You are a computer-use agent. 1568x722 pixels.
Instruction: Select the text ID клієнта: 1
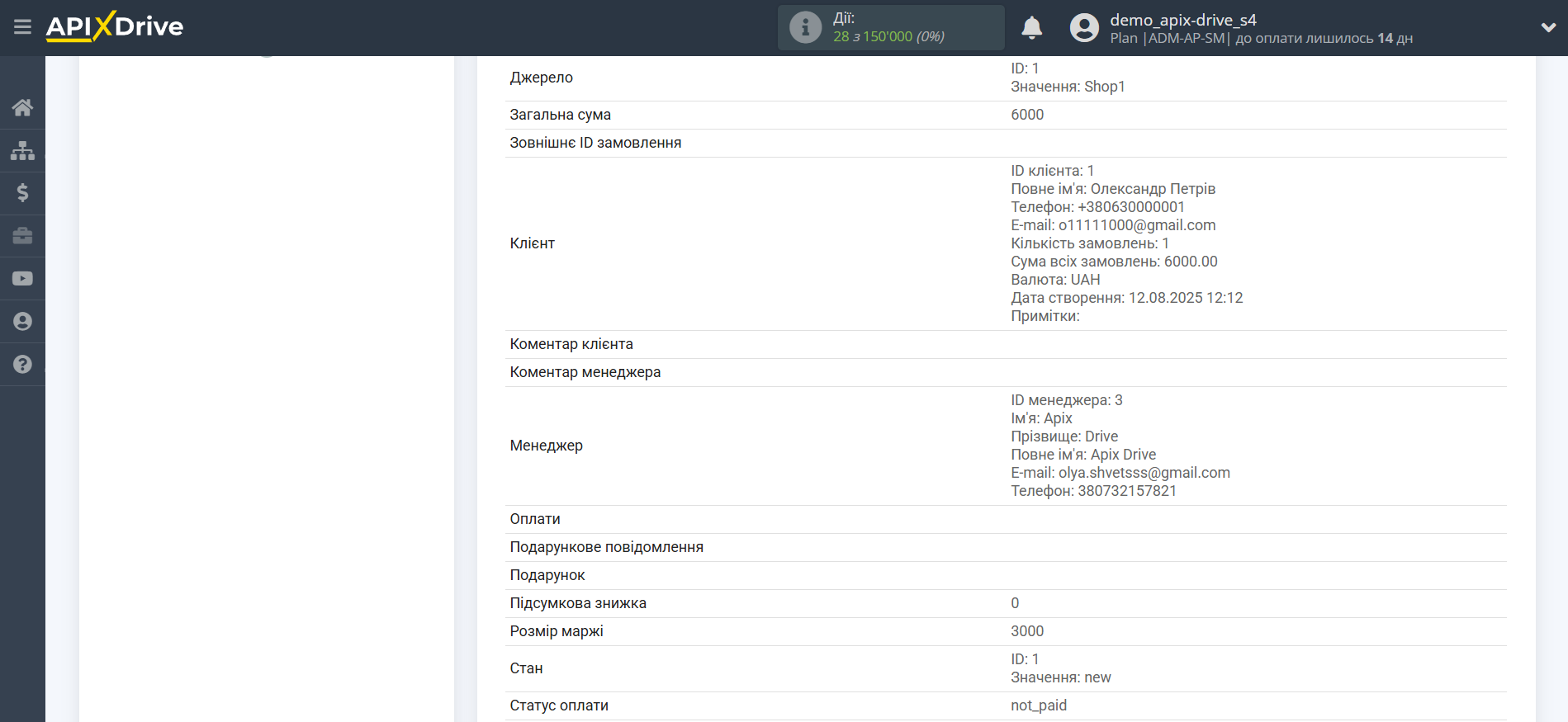[1053, 171]
